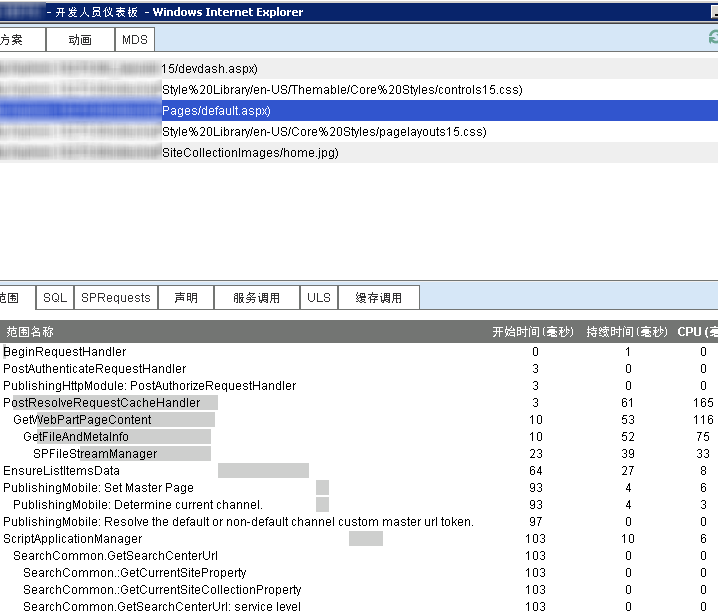Select the 缓存调用 tab
Screen dimensions: 718x616
(379, 298)
